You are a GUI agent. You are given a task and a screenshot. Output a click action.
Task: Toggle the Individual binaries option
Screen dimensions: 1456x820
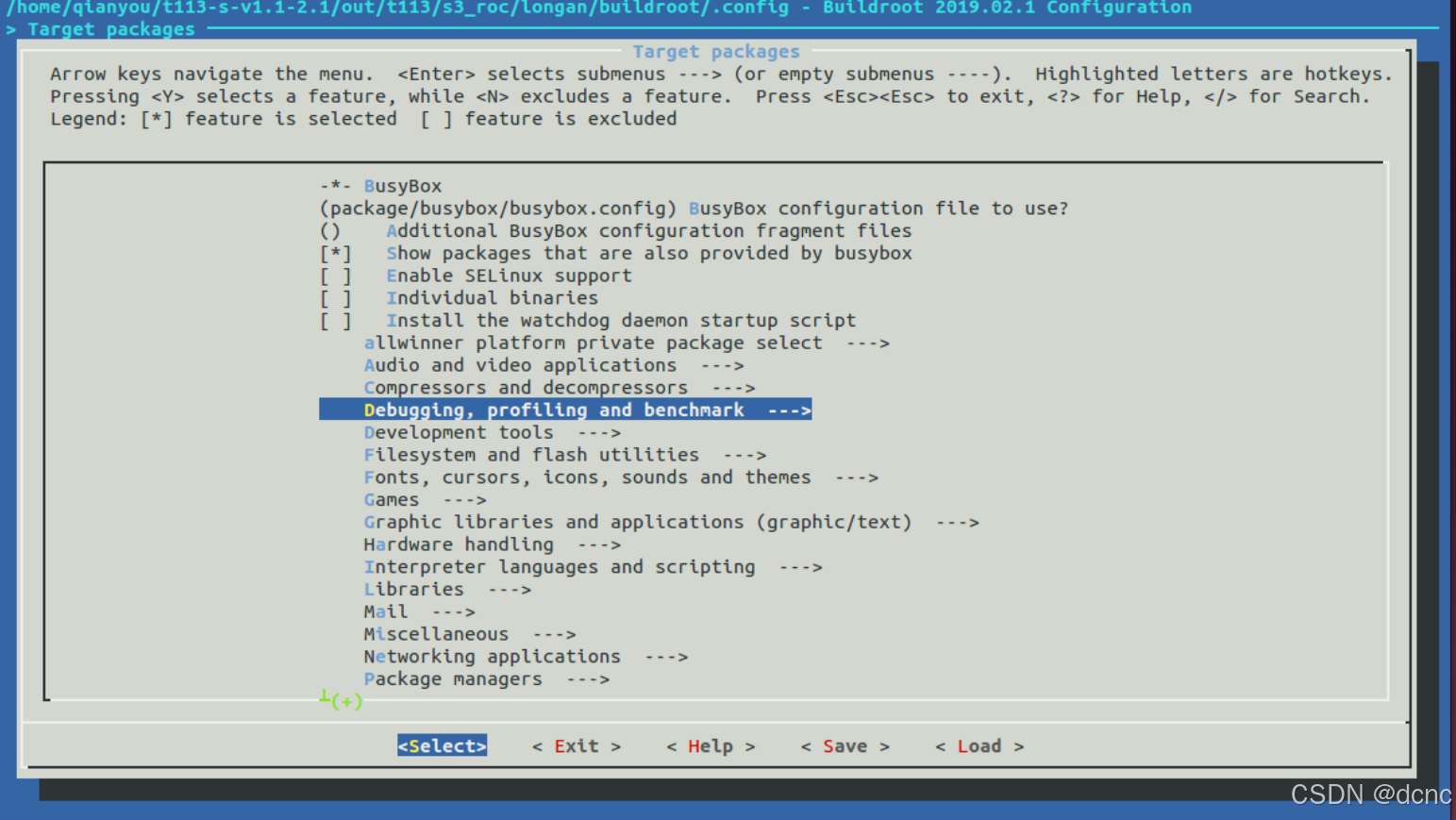[459, 298]
